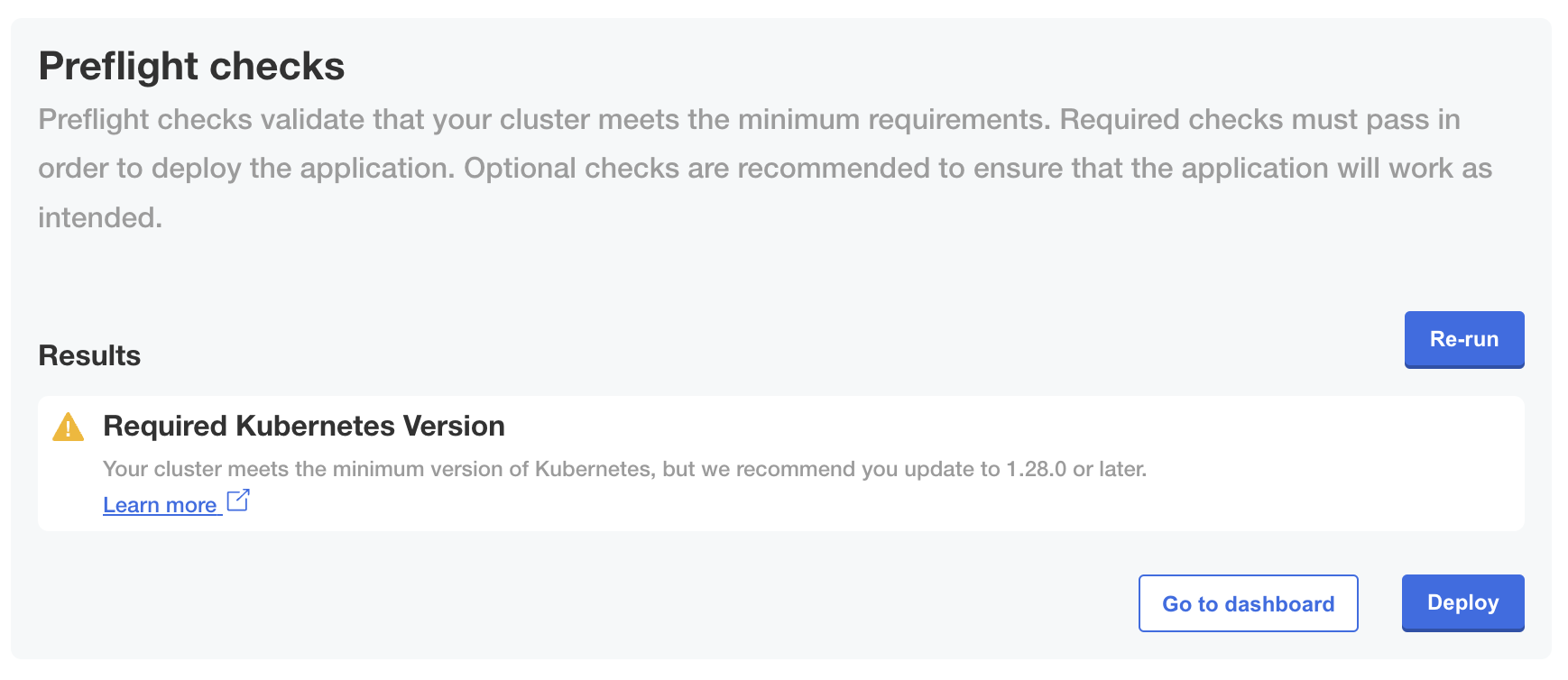The width and height of the screenshot is (1568, 680).
Task: Click the Results section heading
Action: click(88, 354)
